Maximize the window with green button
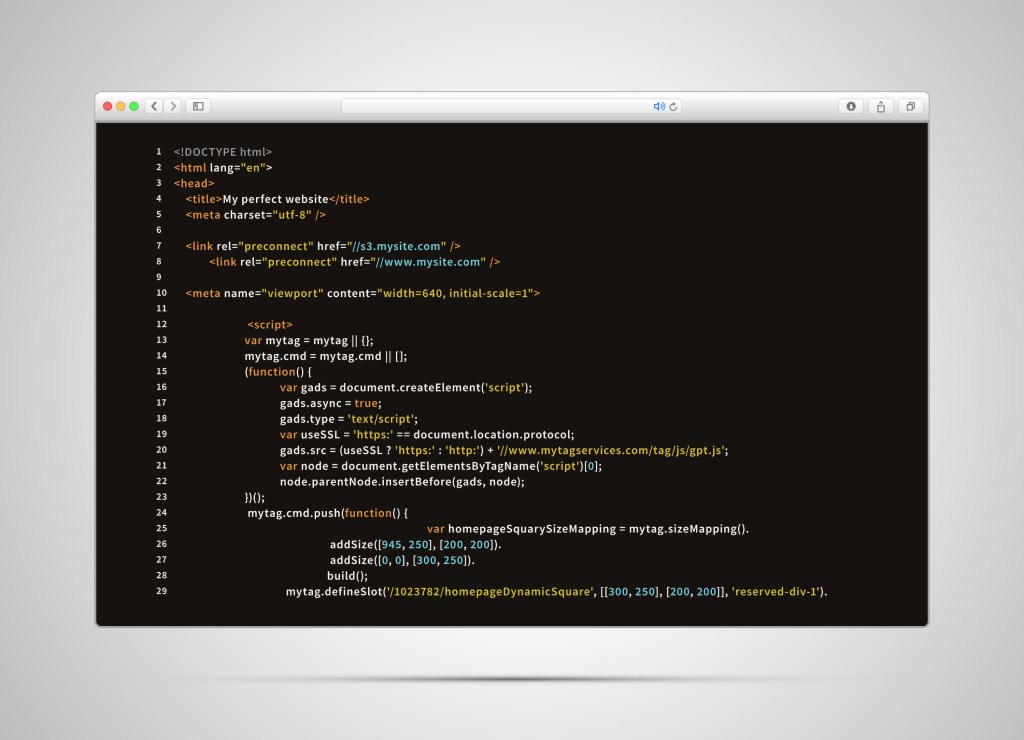This screenshot has height=740, width=1024. (134, 106)
